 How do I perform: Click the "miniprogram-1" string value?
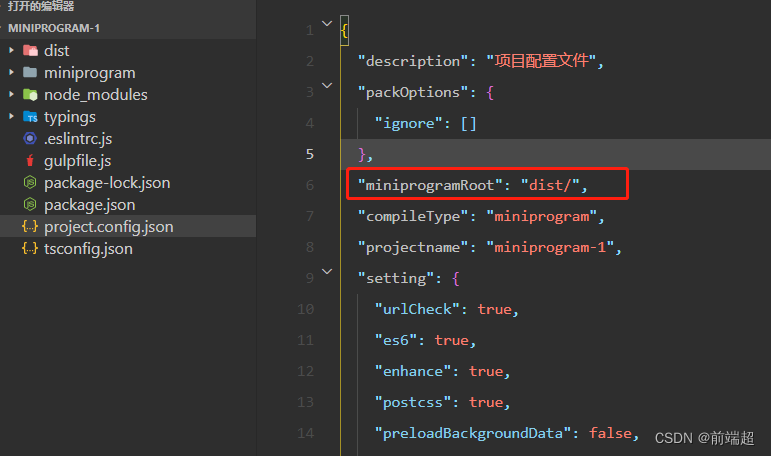coord(550,247)
